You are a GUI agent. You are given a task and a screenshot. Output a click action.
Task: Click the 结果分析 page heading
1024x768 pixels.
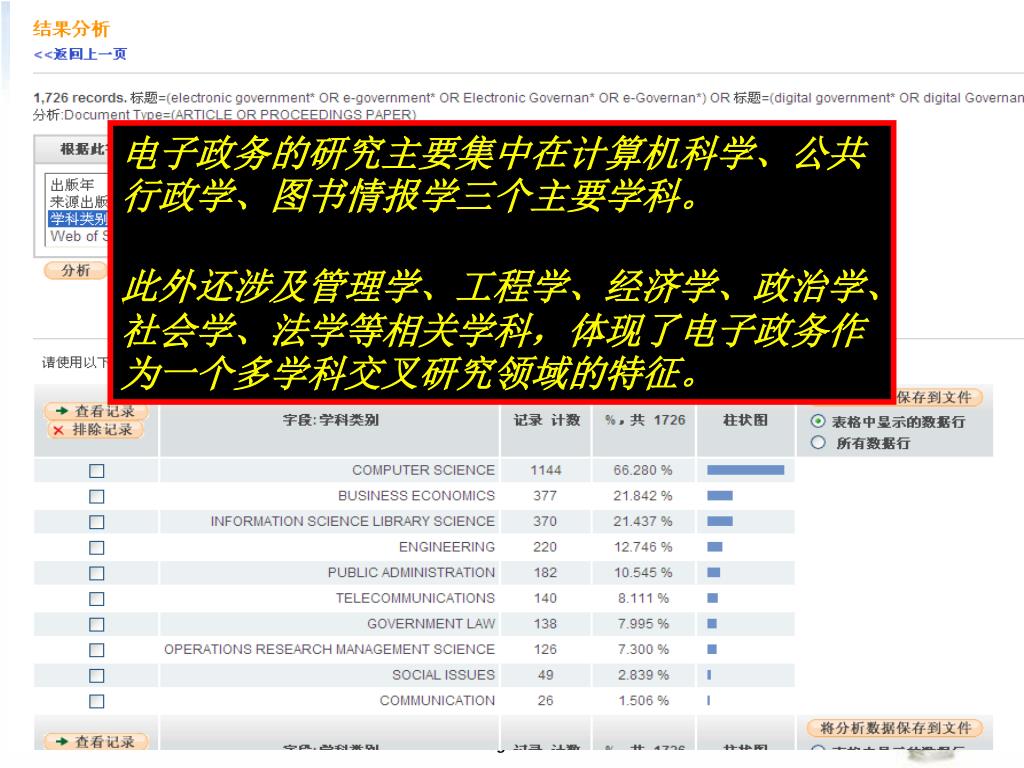71,29
